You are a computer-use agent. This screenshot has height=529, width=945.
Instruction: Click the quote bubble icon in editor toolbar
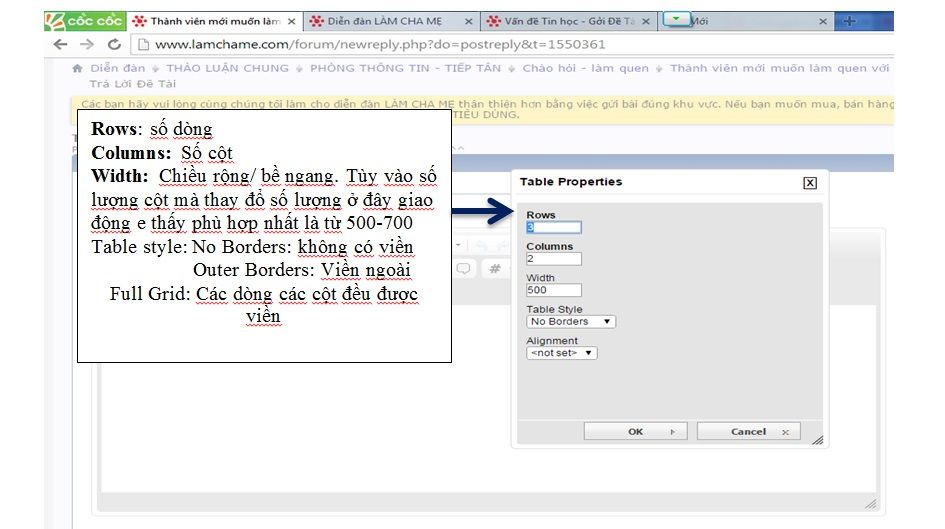(464, 268)
